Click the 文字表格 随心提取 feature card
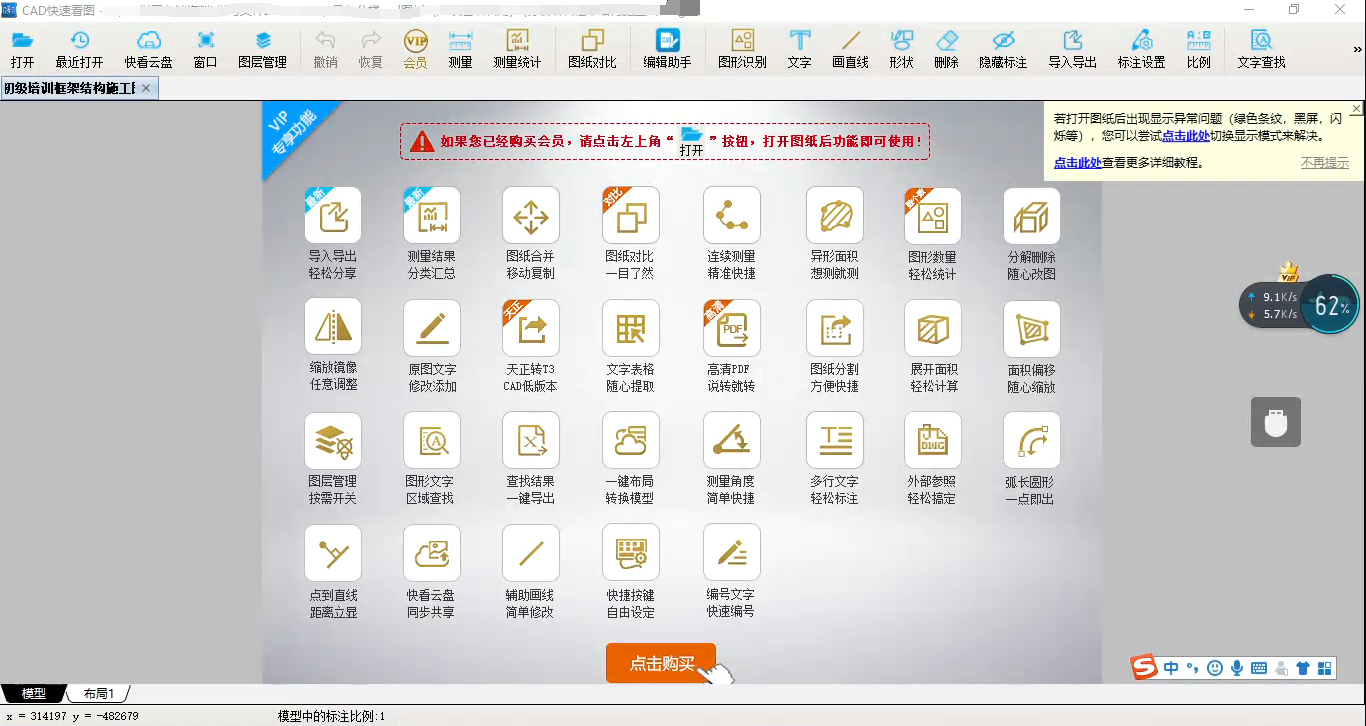Screen dimensions: 1366x726 [x=631, y=346]
